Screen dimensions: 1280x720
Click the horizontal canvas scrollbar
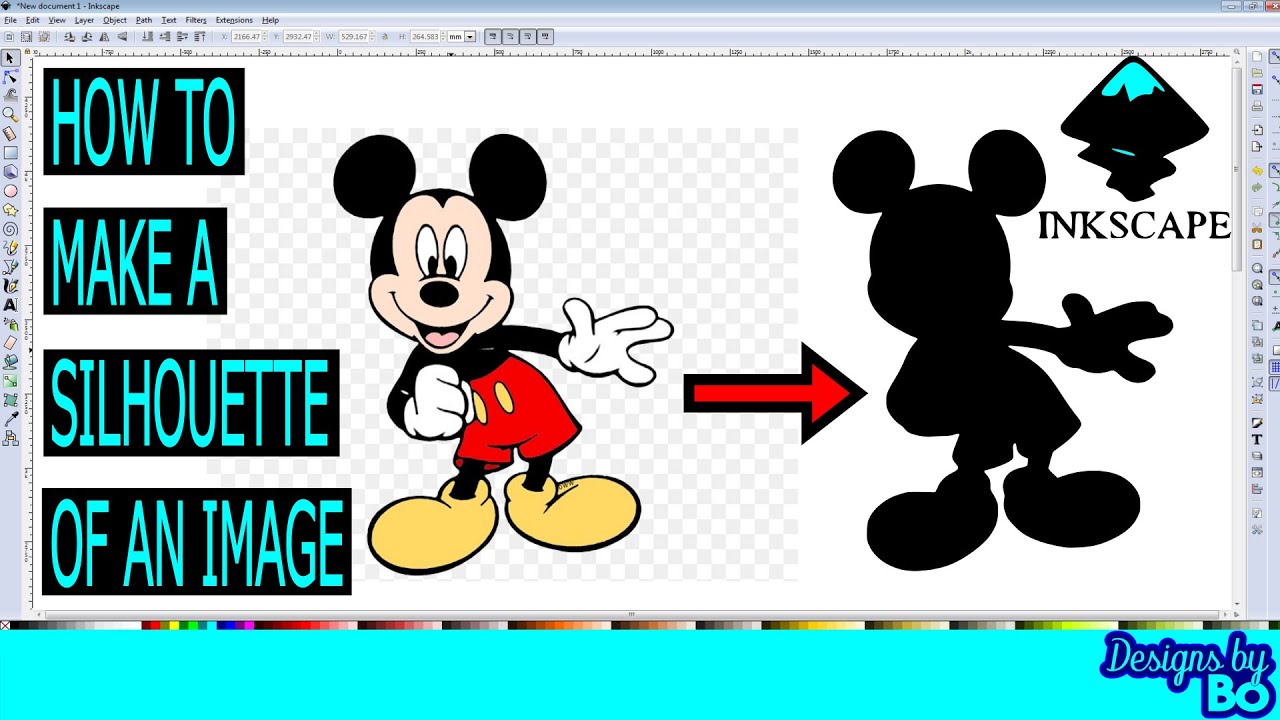pyautogui.click(x=630, y=614)
